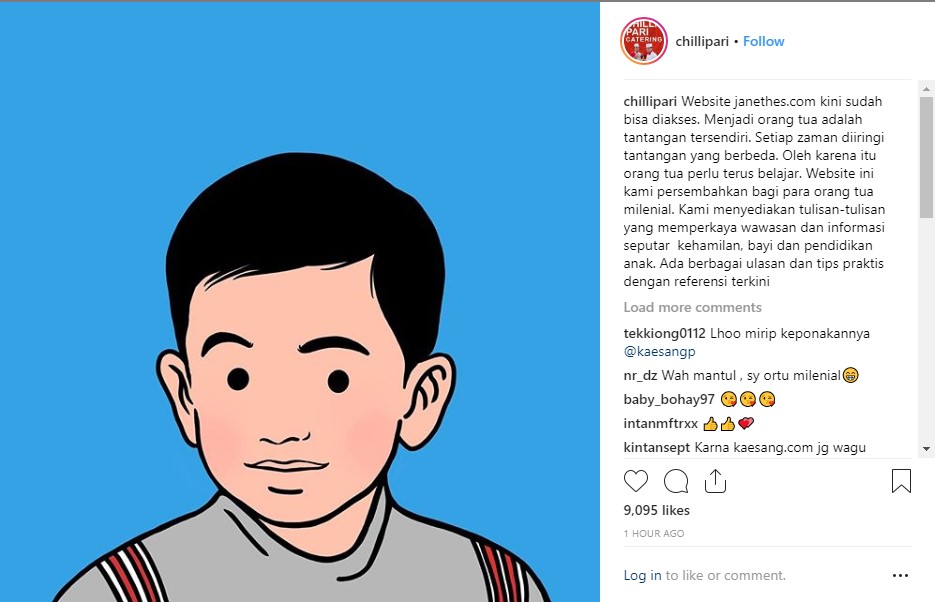Open the 1 HOUR AGO timestamp link
Image resolution: width=935 pixels, height=602 pixels.
point(654,533)
